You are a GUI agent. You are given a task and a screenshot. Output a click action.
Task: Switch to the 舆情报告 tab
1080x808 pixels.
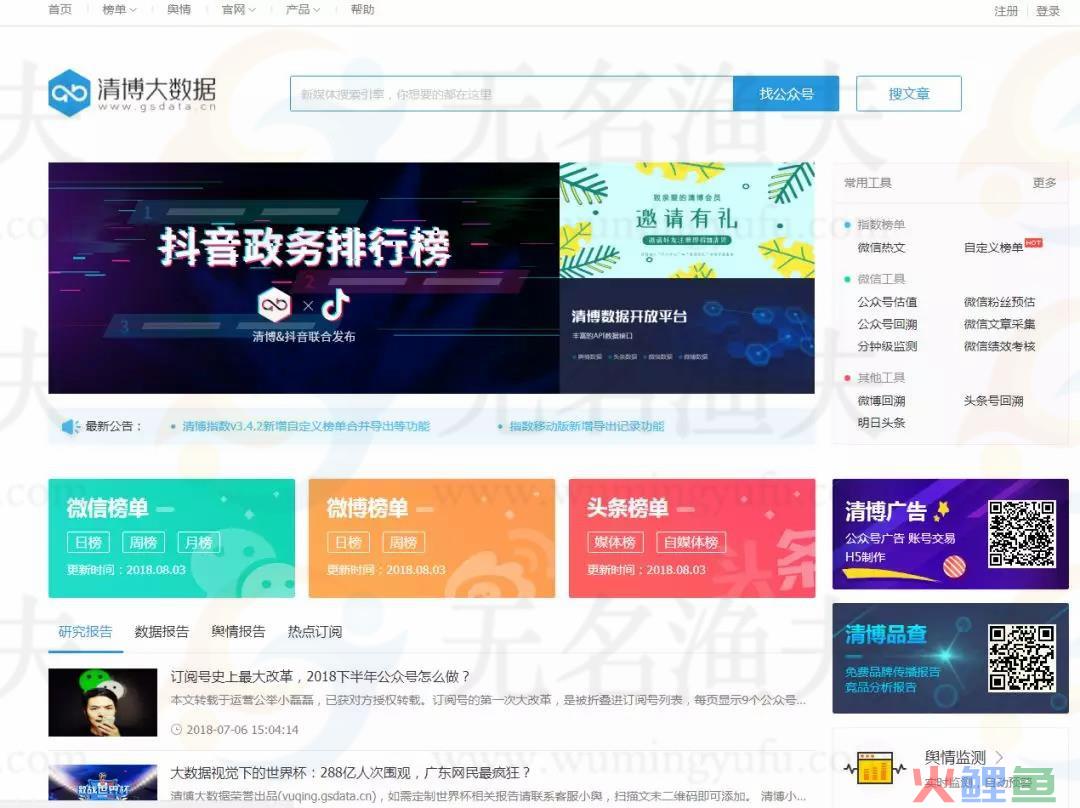click(238, 632)
